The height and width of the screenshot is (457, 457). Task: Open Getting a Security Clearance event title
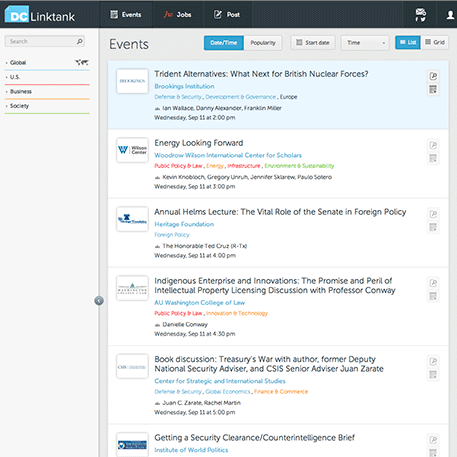click(x=254, y=438)
